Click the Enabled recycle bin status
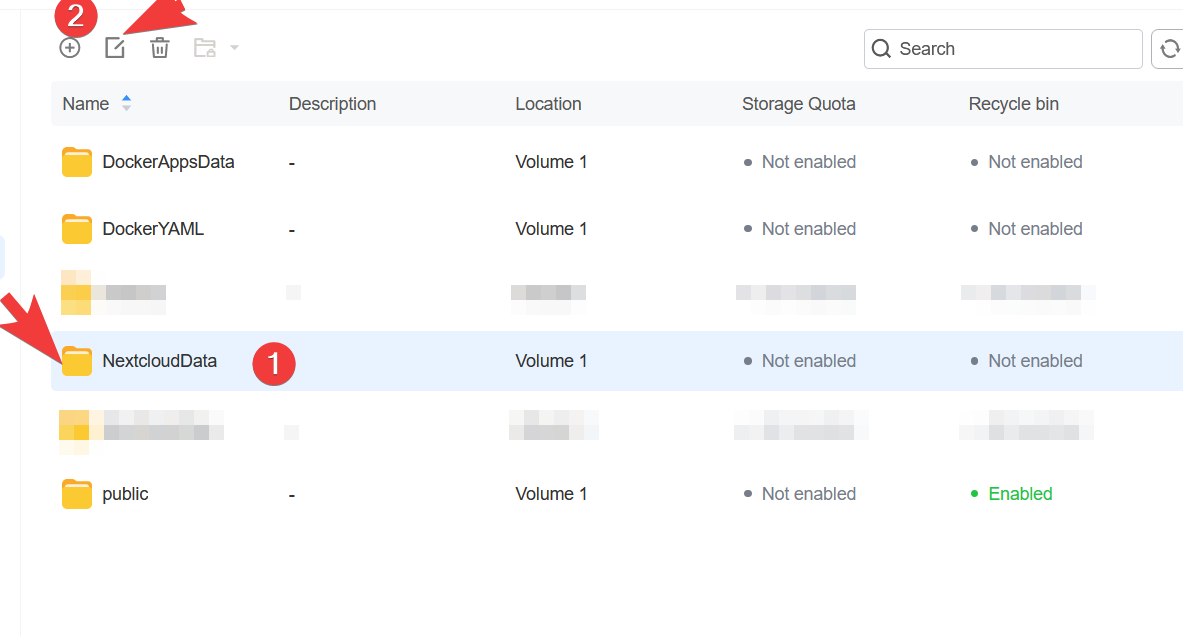 (x=1019, y=494)
